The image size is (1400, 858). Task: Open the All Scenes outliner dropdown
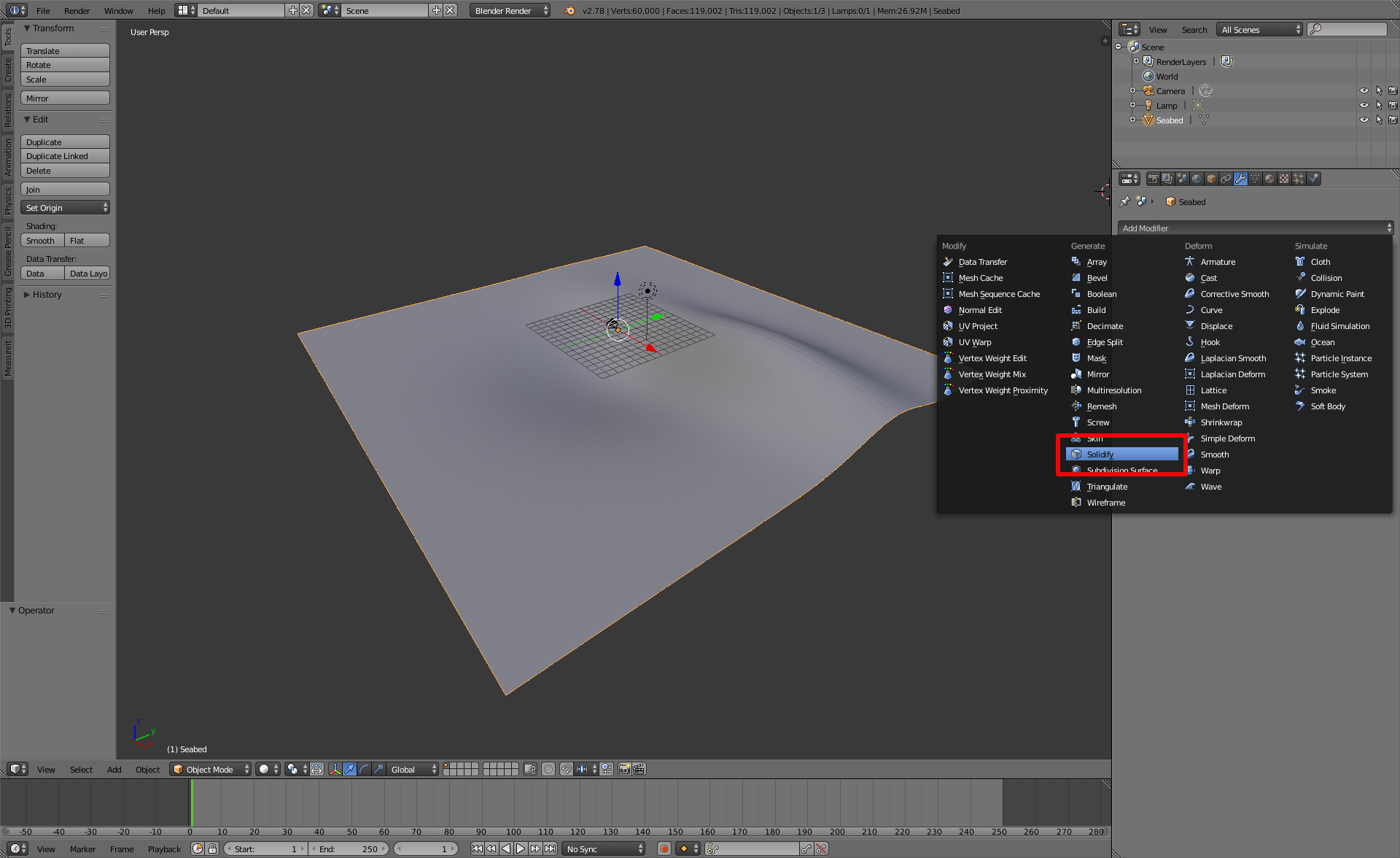click(1260, 29)
